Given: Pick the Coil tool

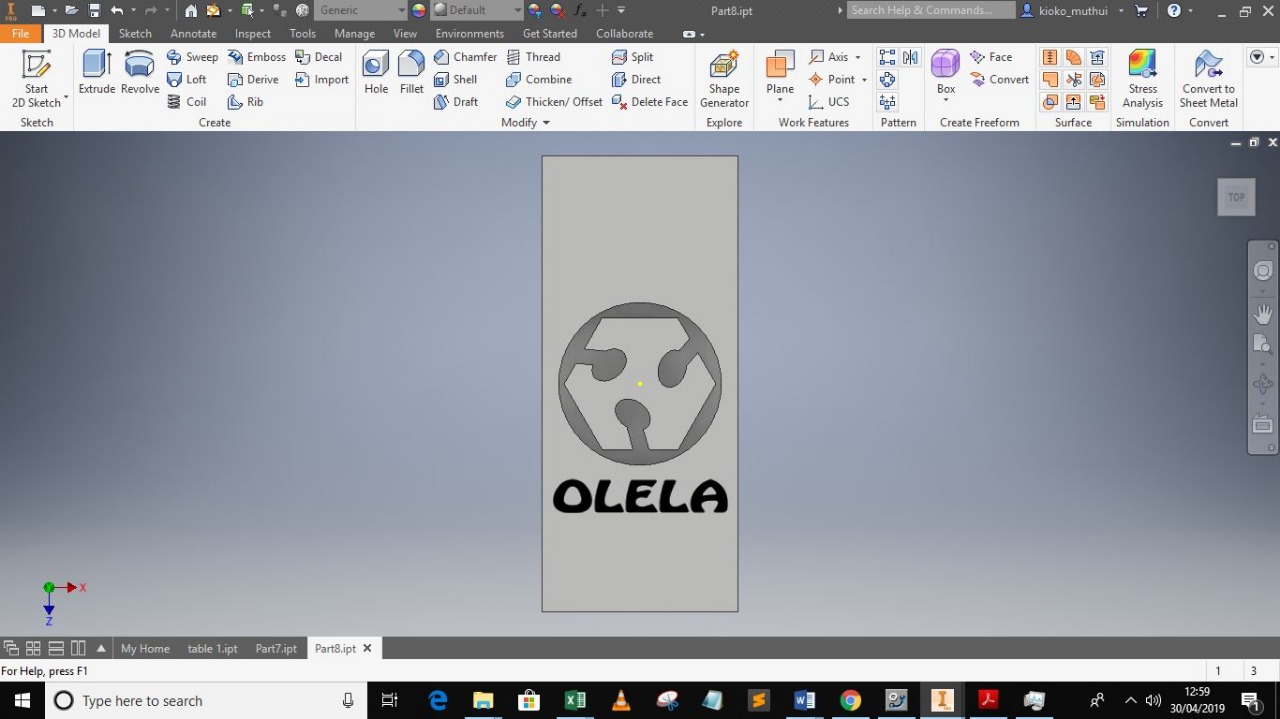Looking at the screenshot, I should click(187, 102).
